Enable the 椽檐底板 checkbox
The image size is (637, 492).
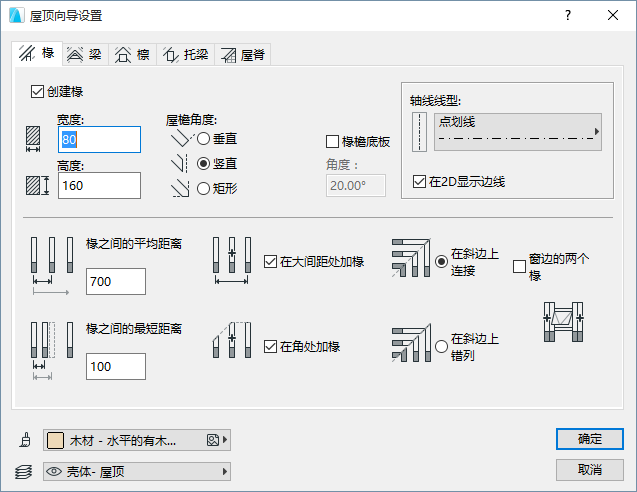[334, 142]
